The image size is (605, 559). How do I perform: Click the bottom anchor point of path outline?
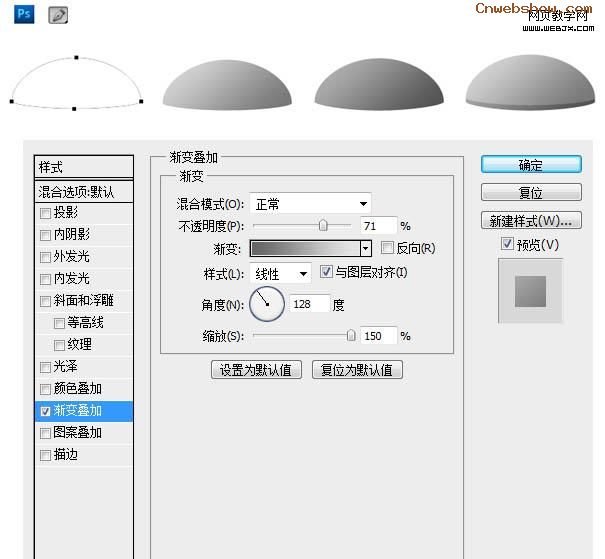coord(74,109)
